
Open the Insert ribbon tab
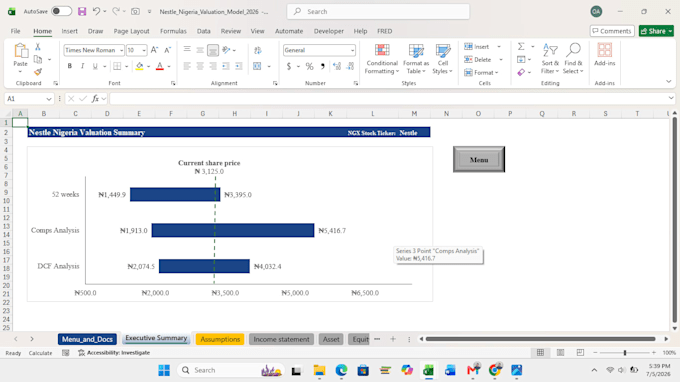click(69, 31)
